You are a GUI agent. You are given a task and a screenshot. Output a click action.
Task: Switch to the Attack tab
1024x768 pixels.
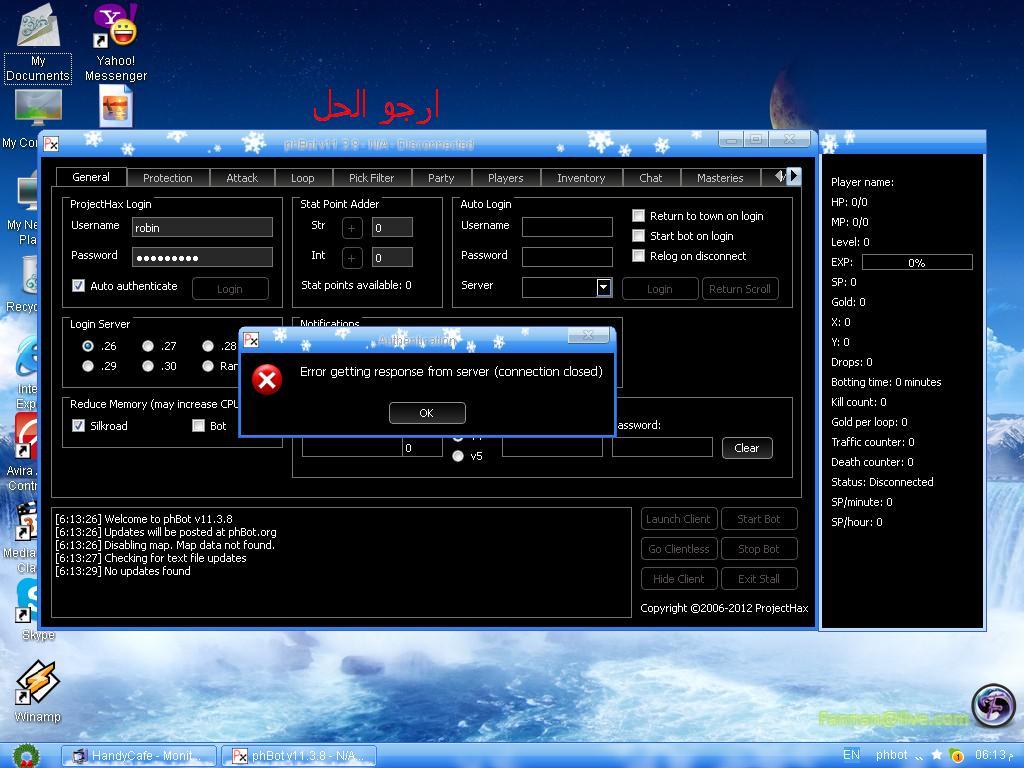click(242, 178)
